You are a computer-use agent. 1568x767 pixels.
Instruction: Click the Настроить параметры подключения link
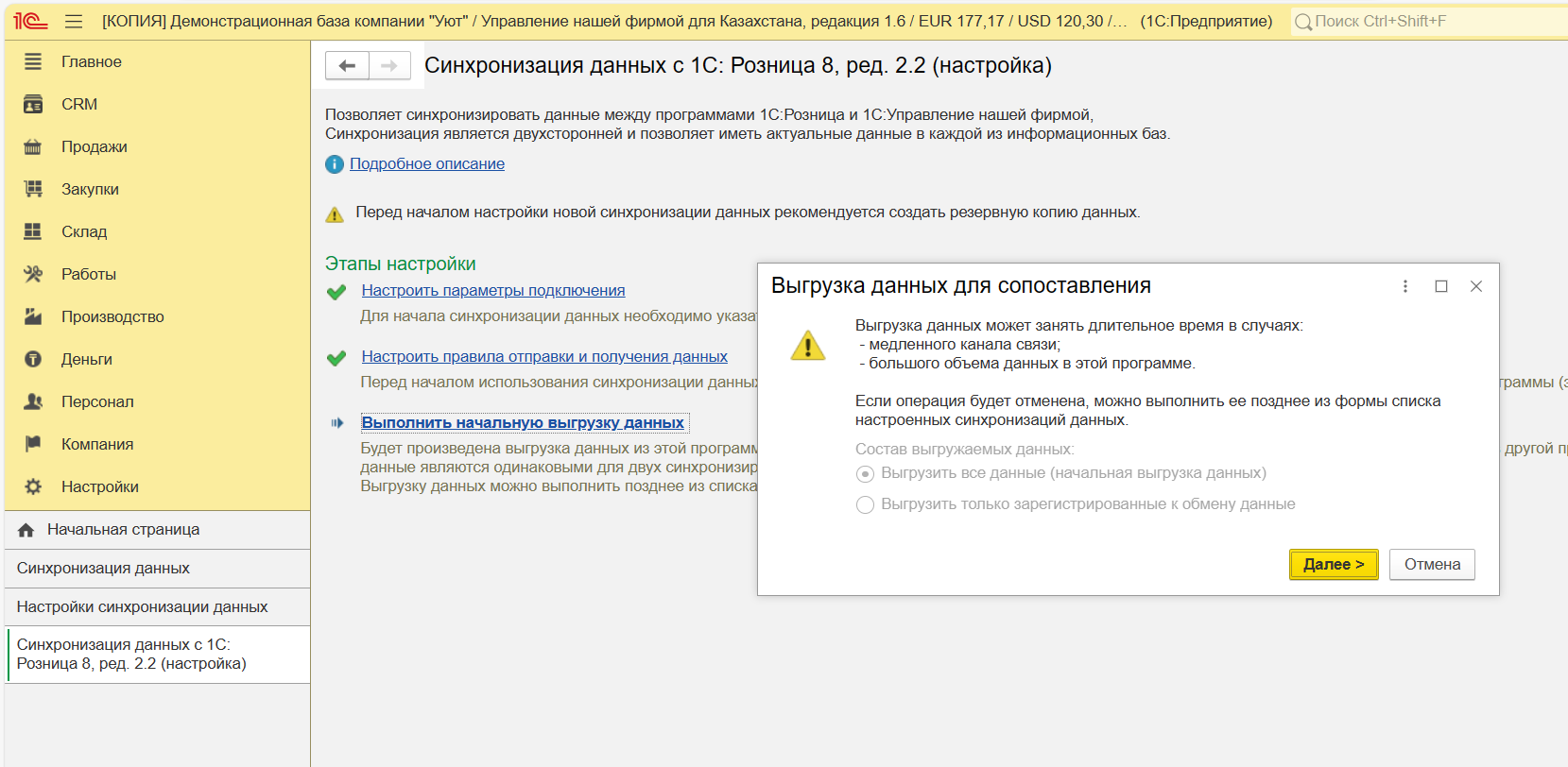click(x=493, y=291)
